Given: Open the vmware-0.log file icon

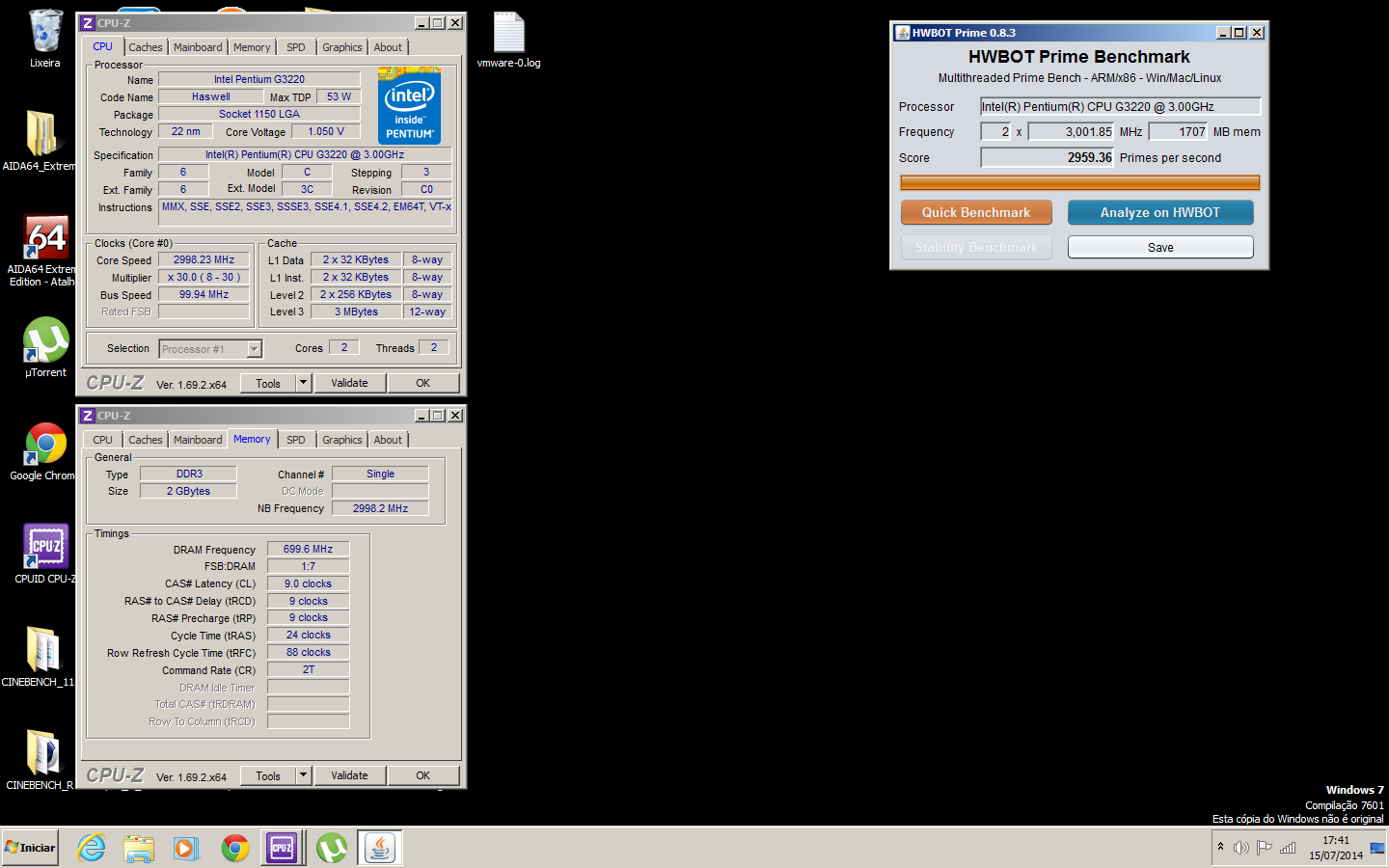Looking at the screenshot, I should click(x=508, y=32).
